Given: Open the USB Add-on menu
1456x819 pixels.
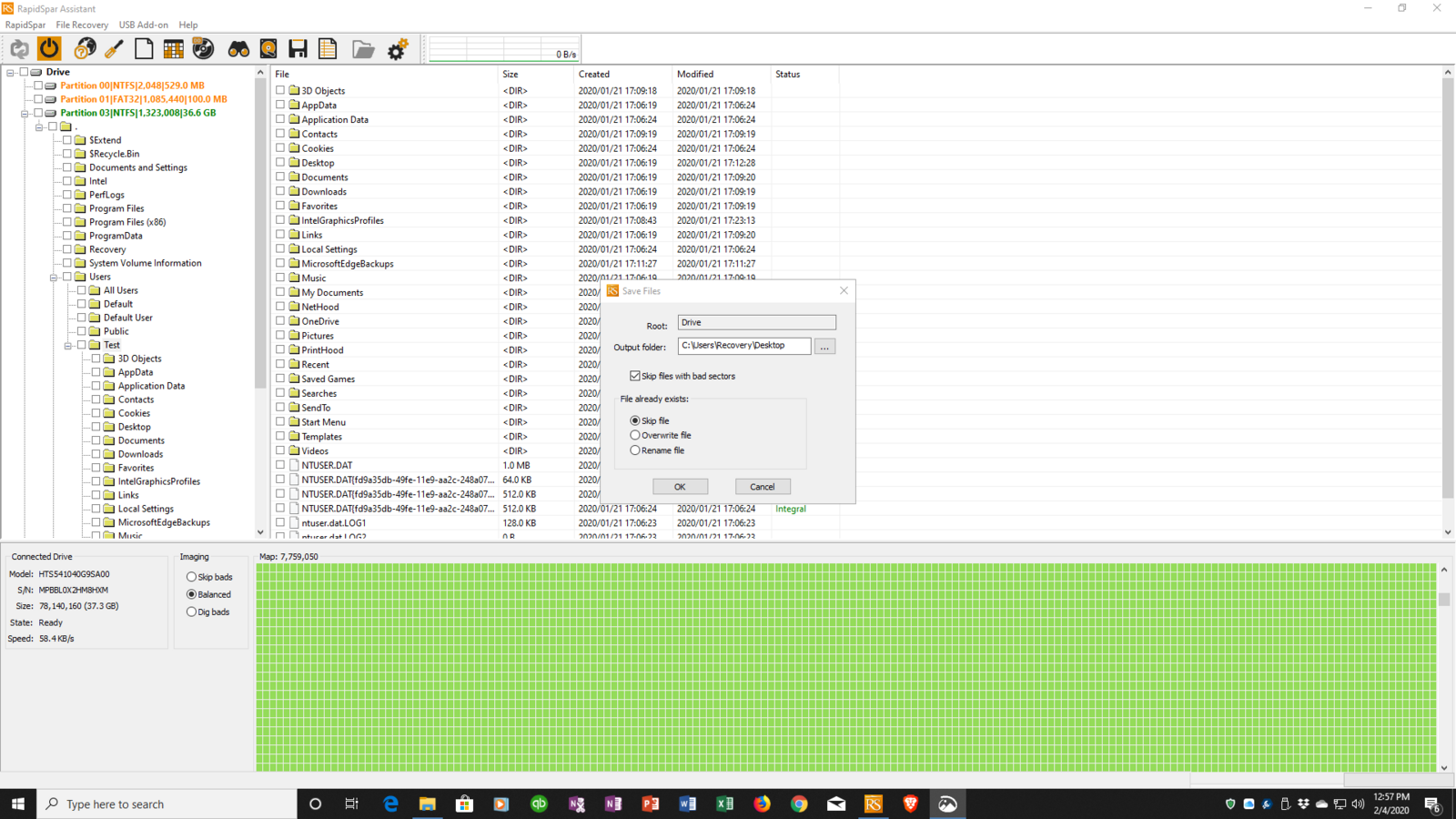Looking at the screenshot, I should click(x=143, y=25).
